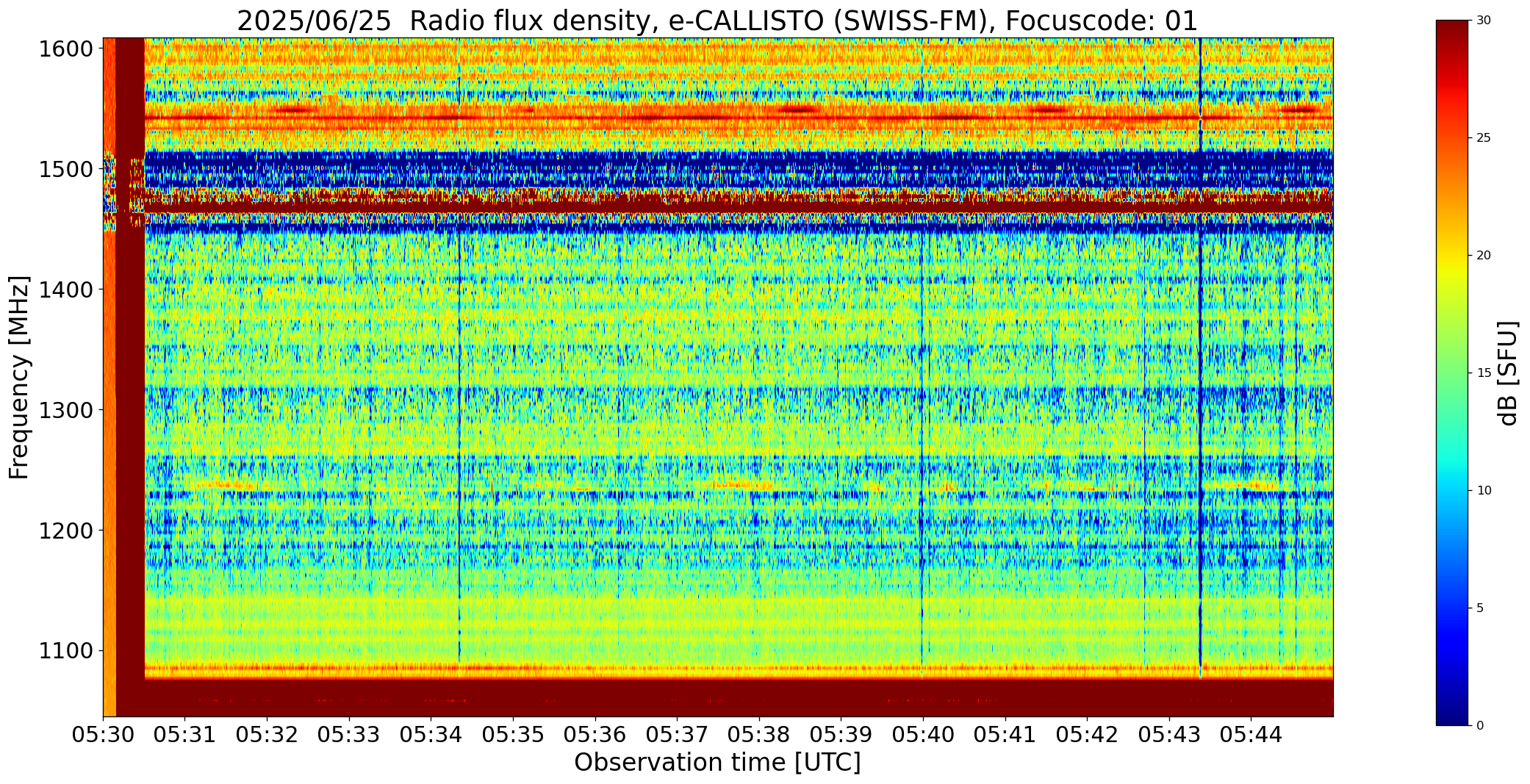The height and width of the screenshot is (784, 1530).
Task: Click the colorbar tick label 0
Action: click(x=1480, y=726)
